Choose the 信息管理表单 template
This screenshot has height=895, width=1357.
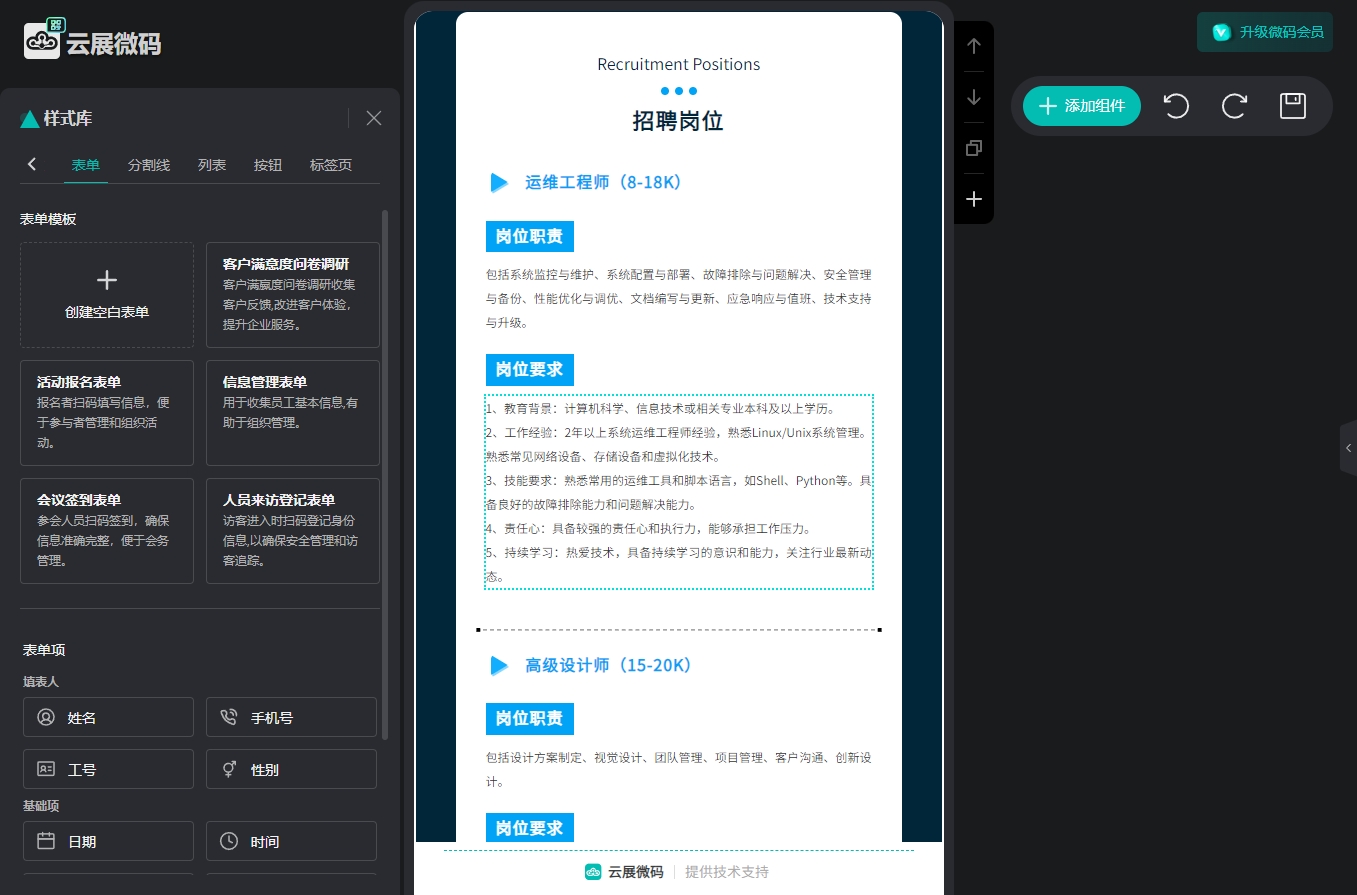[x=293, y=413]
